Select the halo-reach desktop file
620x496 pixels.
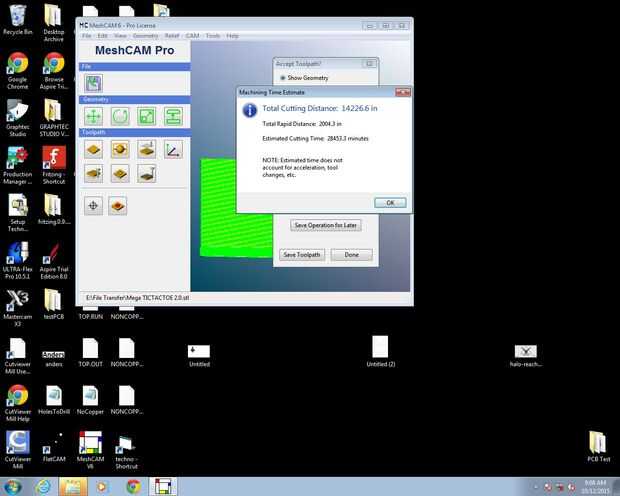click(525, 355)
